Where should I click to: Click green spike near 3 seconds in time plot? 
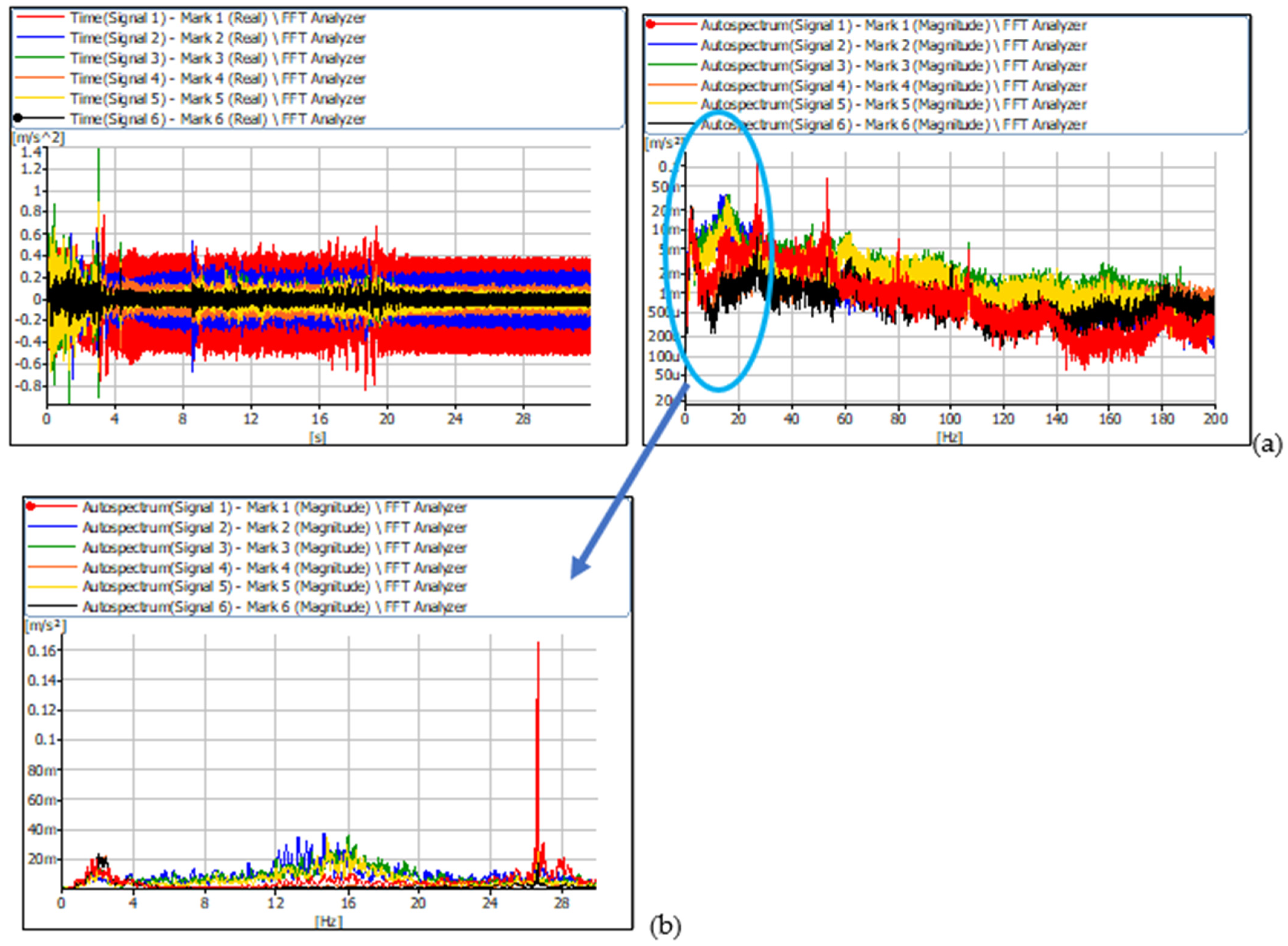point(99,172)
